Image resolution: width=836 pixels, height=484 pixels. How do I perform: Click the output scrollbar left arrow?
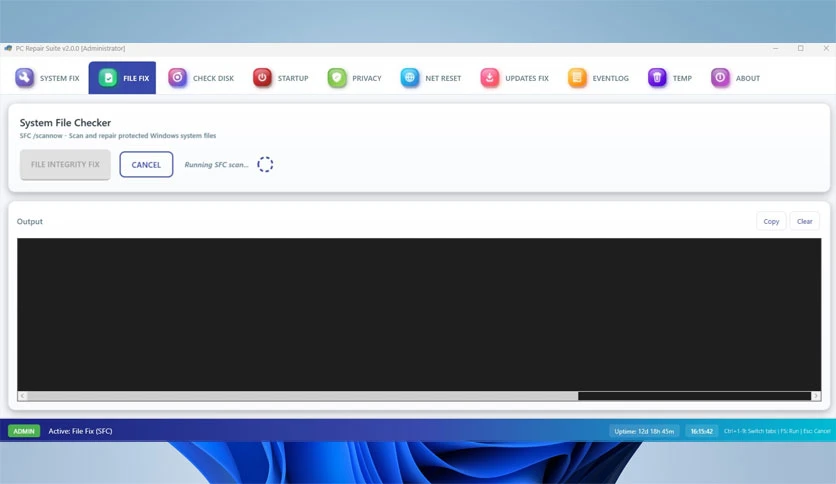(x=22, y=396)
